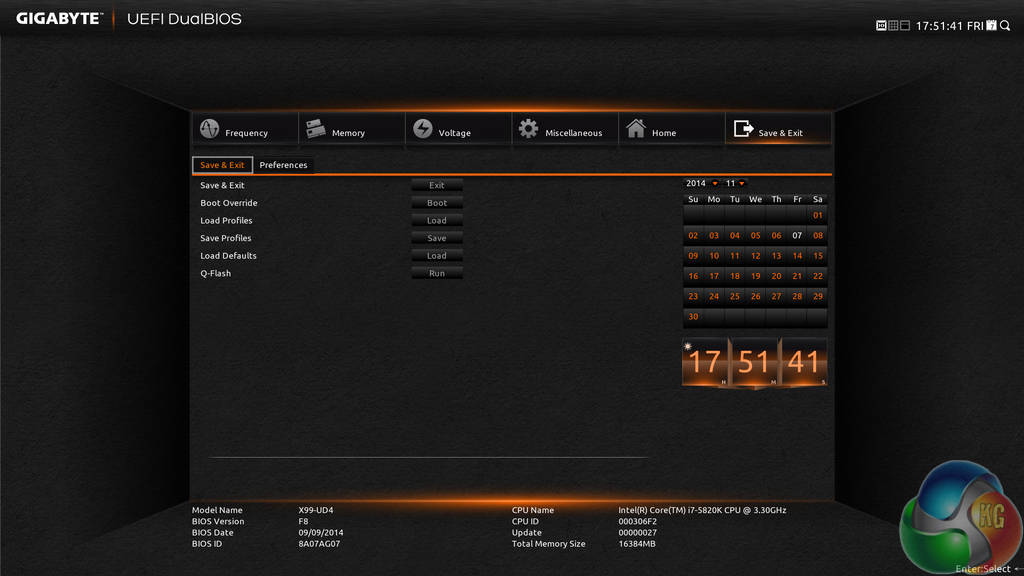1024x576 pixels.
Task: Select the Save & Exit sub-tab
Action: pos(222,165)
